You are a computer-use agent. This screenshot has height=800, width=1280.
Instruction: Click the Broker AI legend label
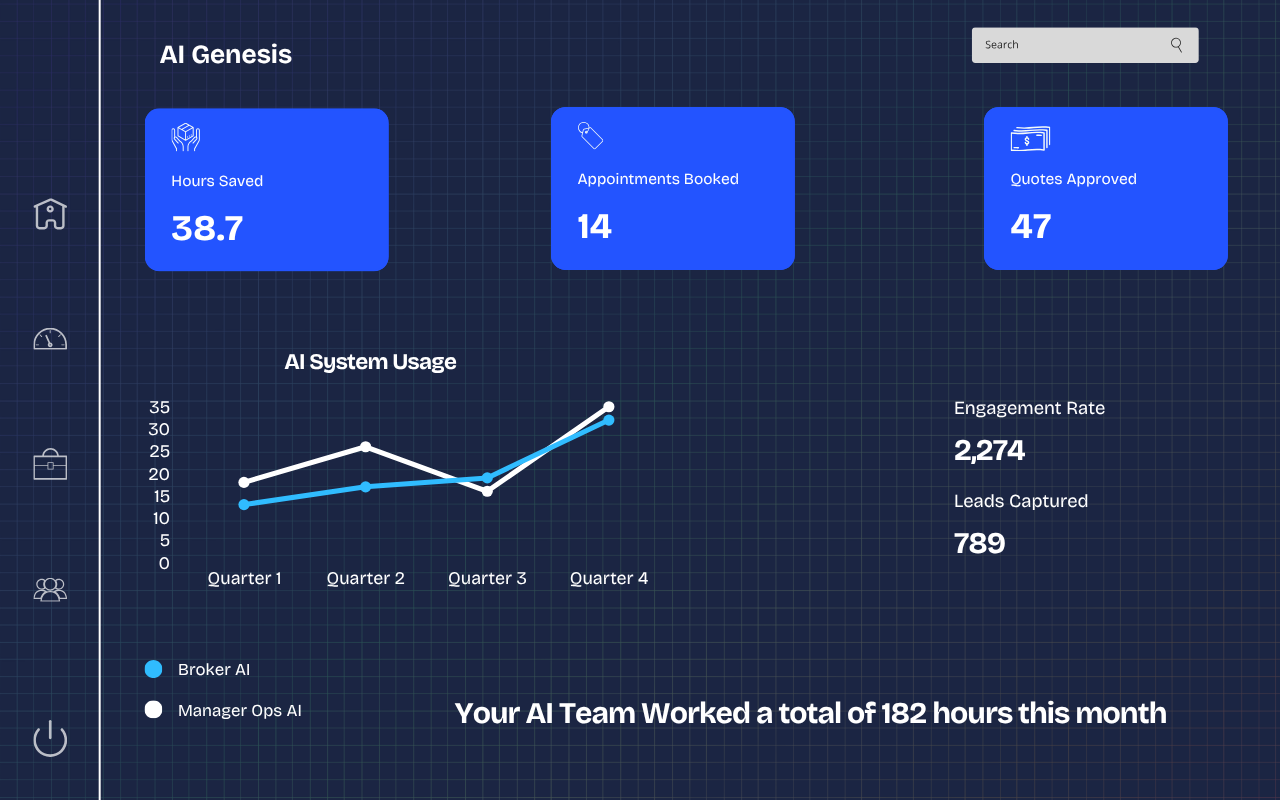coord(214,669)
